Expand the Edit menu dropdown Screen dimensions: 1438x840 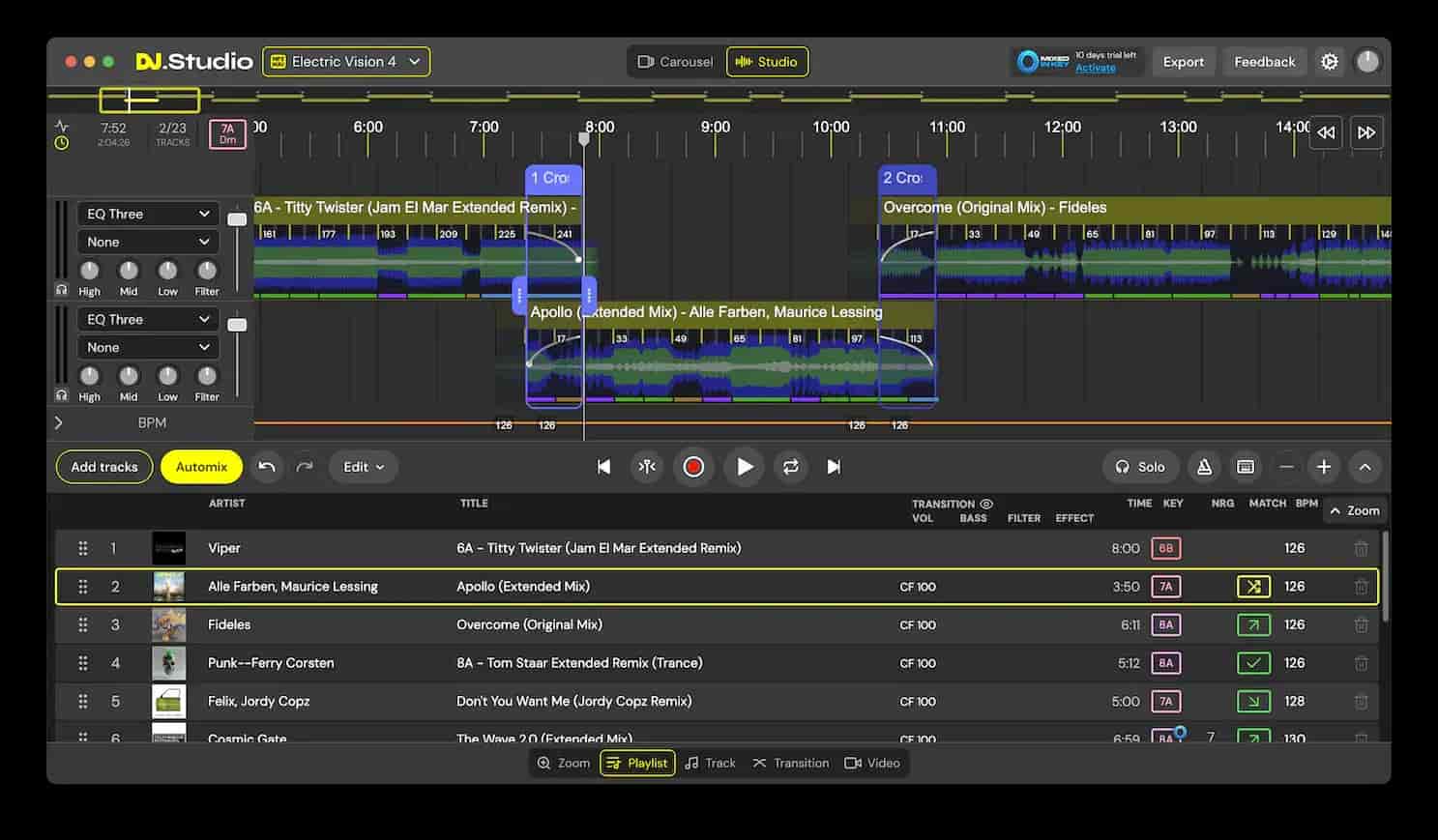point(363,467)
